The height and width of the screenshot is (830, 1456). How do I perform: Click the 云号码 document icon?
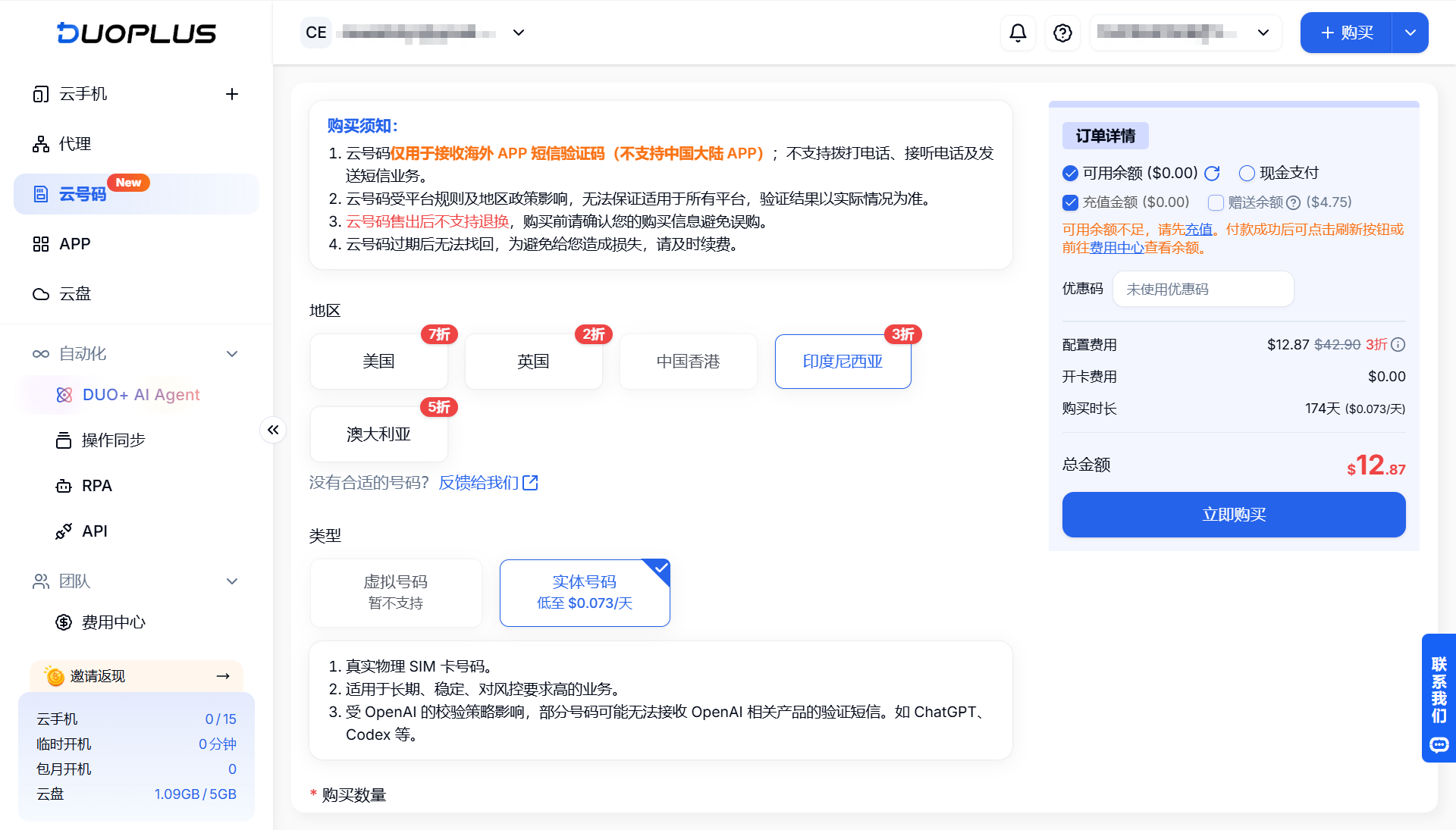tap(41, 194)
